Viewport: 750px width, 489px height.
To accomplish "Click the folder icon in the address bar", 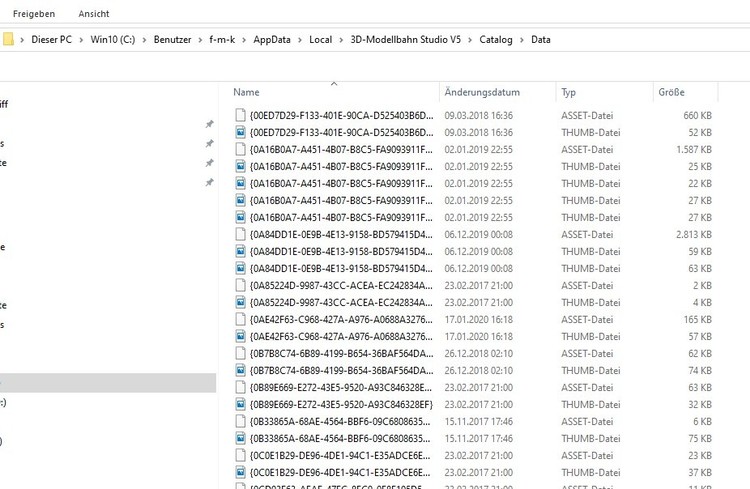I will tap(8, 40).
